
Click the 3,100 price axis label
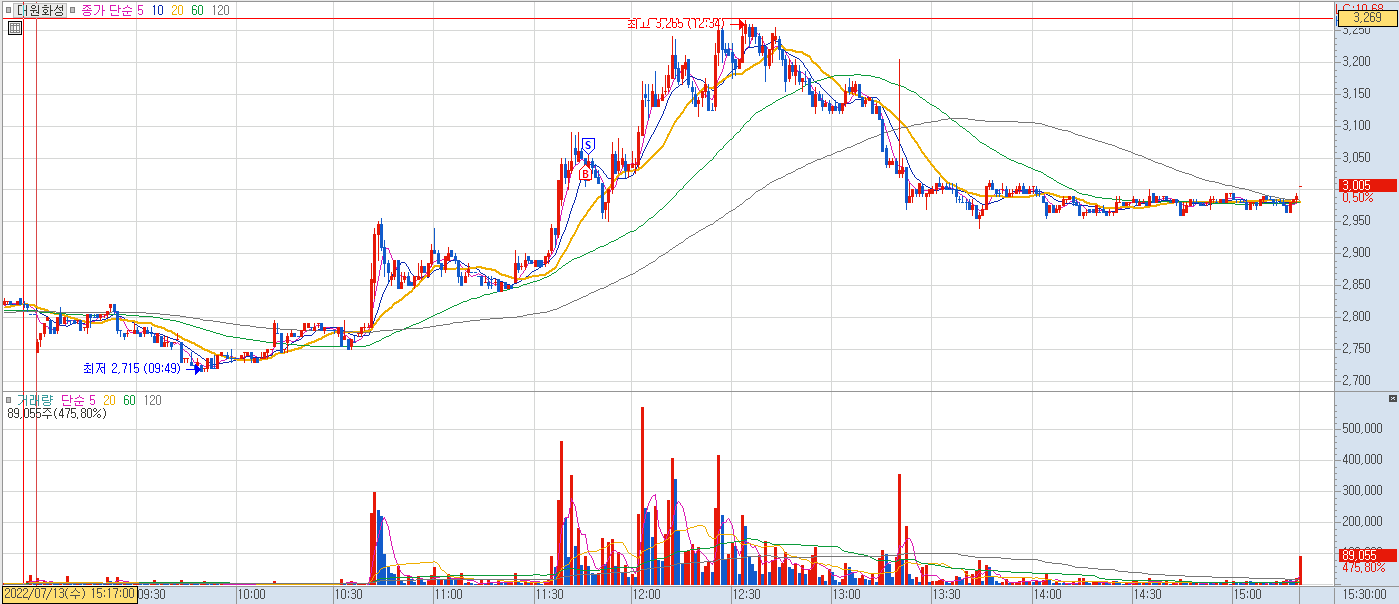(x=1356, y=125)
